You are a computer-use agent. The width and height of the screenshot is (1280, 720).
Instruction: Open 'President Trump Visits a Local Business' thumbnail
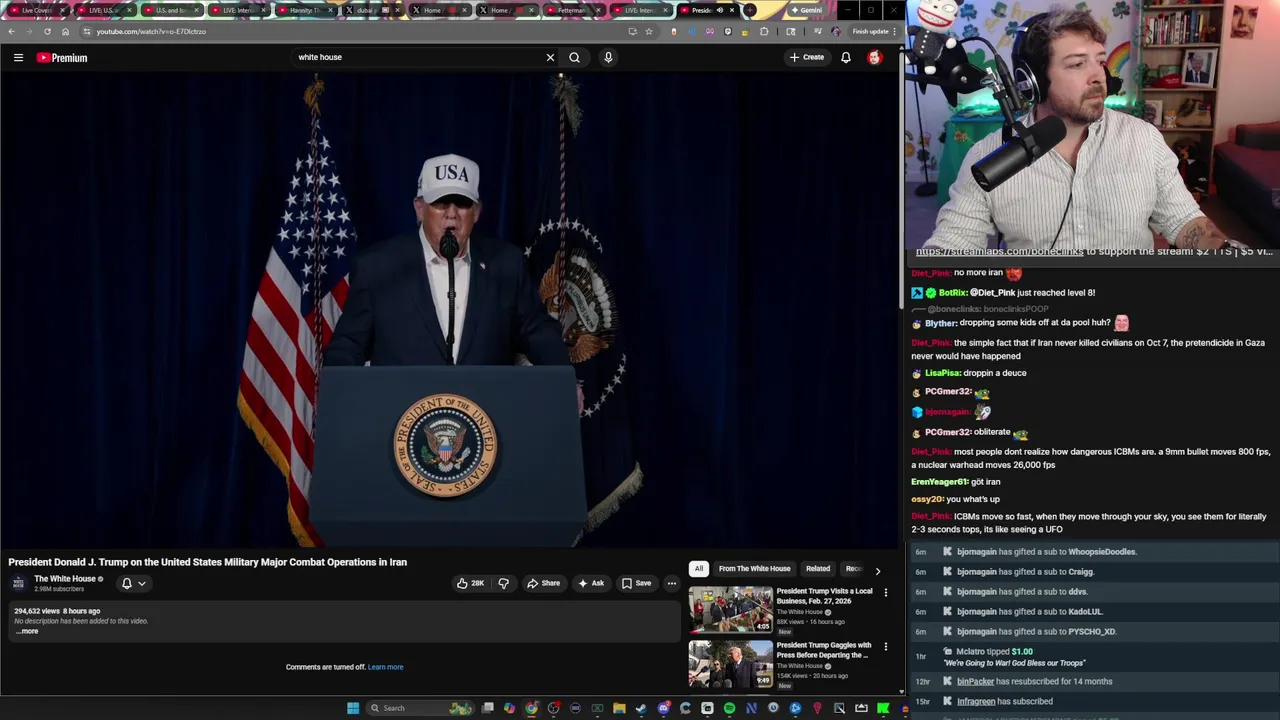730,609
